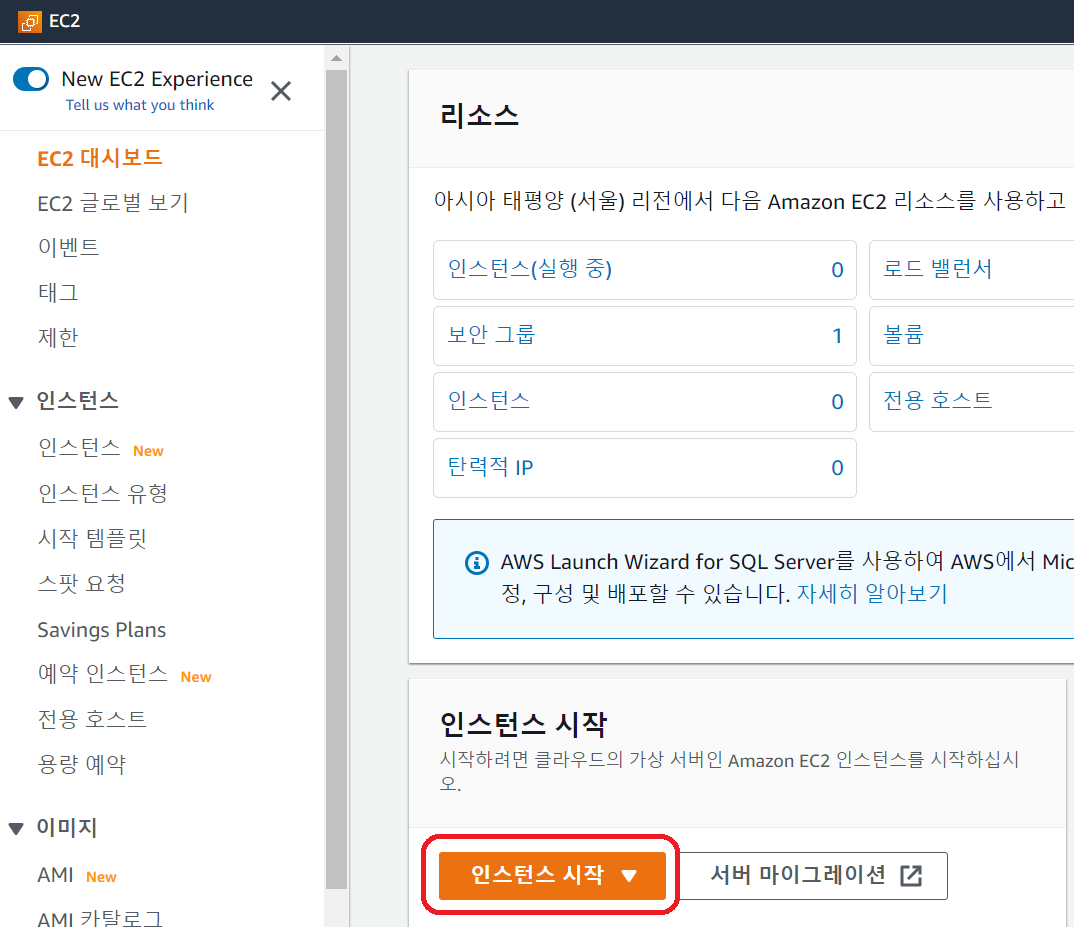Toggle the New EC2 Experience switch

(x=31, y=79)
